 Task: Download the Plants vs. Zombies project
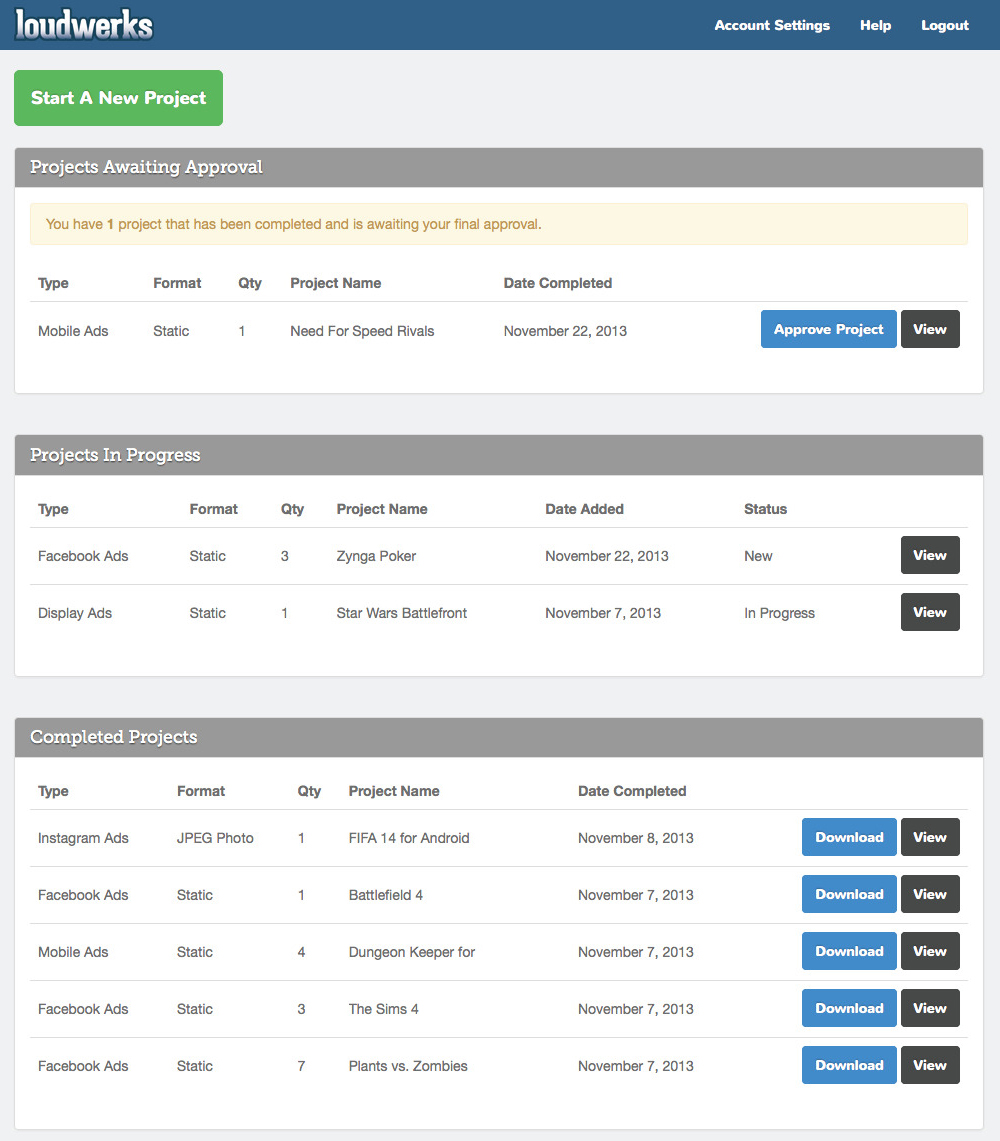pos(849,1065)
